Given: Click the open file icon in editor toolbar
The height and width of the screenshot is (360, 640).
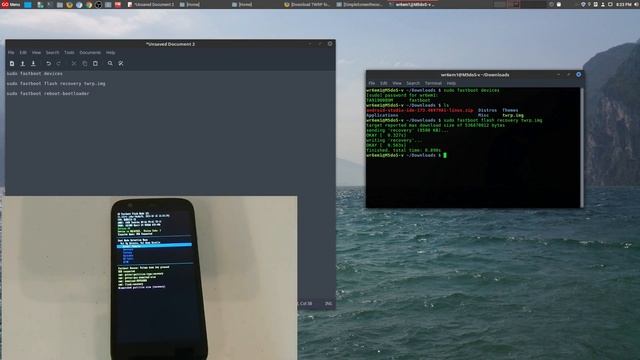Looking at the screenshot, I should pos(23,64).
